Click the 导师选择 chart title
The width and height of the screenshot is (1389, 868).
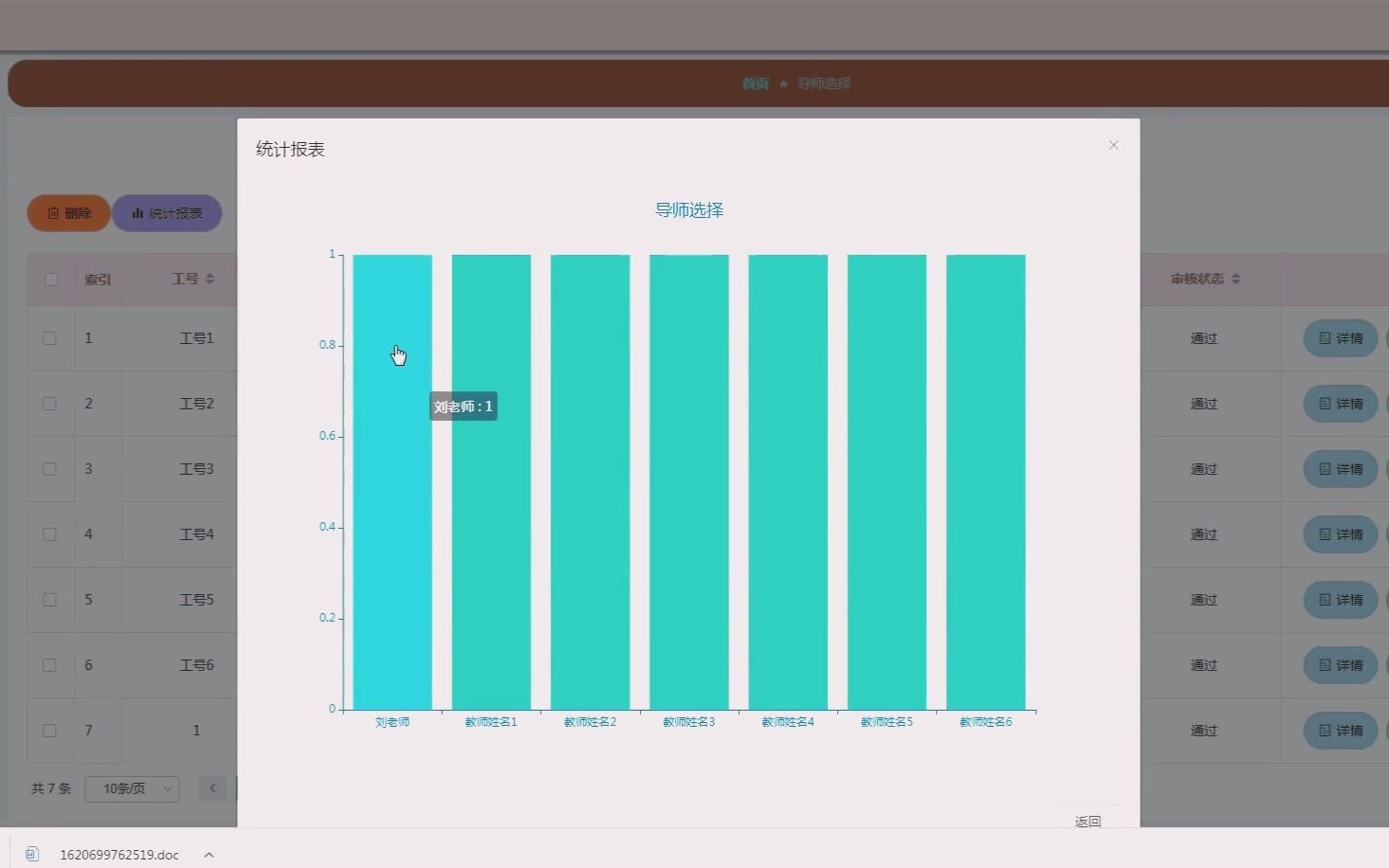(x=689, y=210)
